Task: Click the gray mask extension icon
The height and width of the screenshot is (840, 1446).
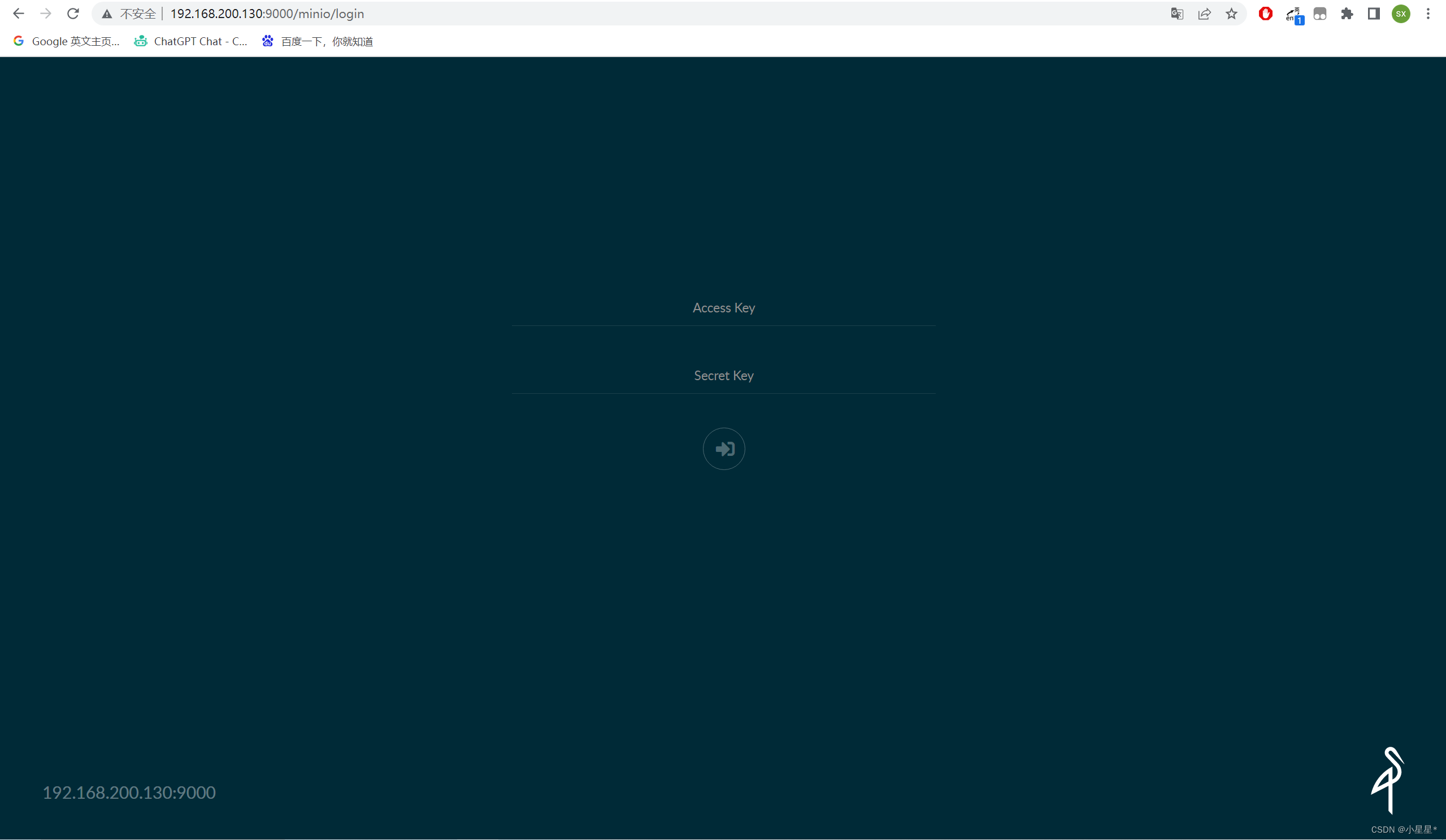Action: 1320,14
